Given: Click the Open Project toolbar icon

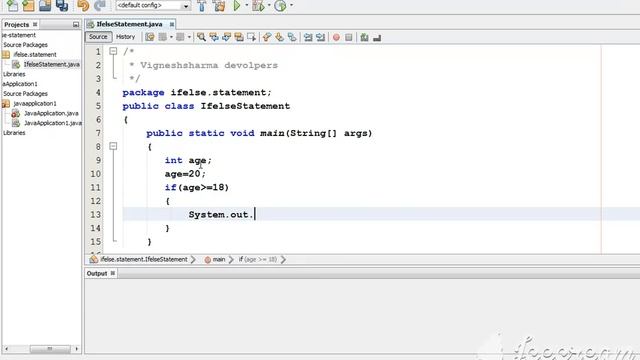Looking at the screenshot, I should point(45,5).
